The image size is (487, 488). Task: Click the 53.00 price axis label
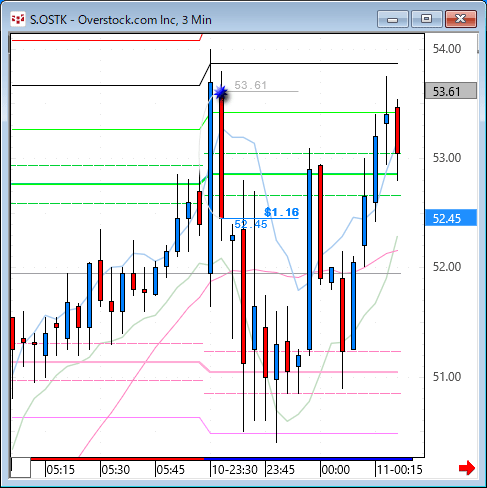pos(447,158)
